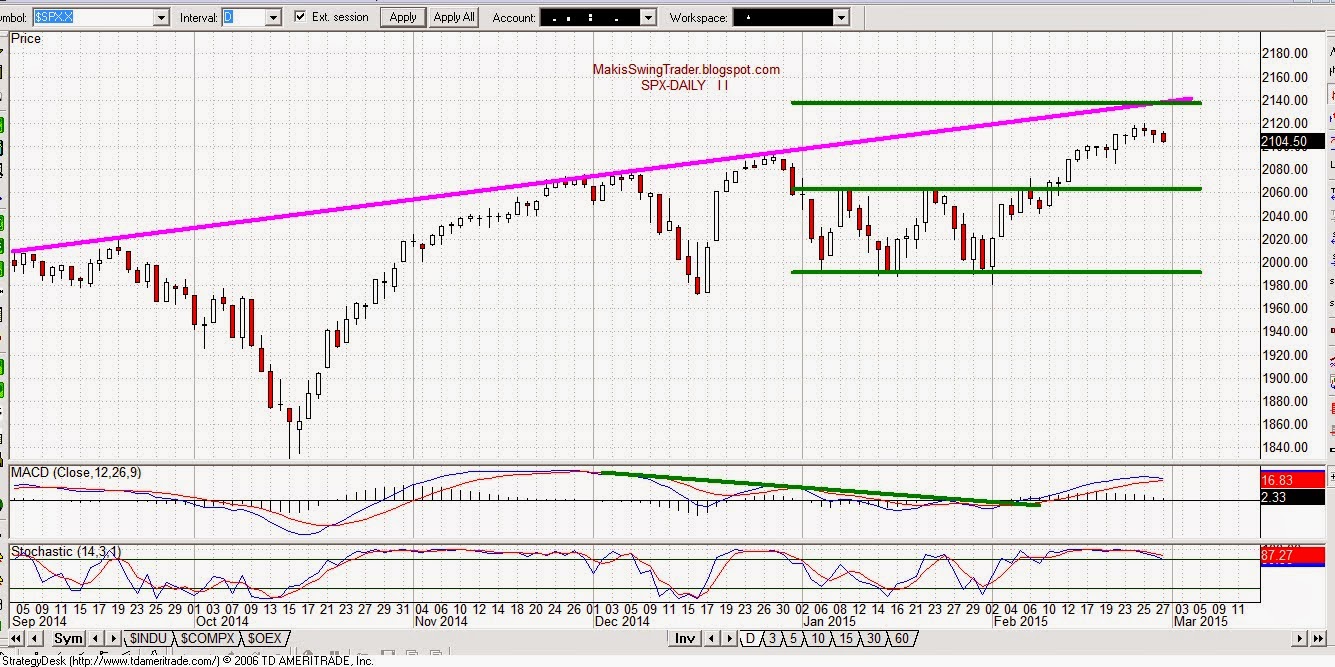Open the Workspace dropdown arrow

click(x=841, y=17)
